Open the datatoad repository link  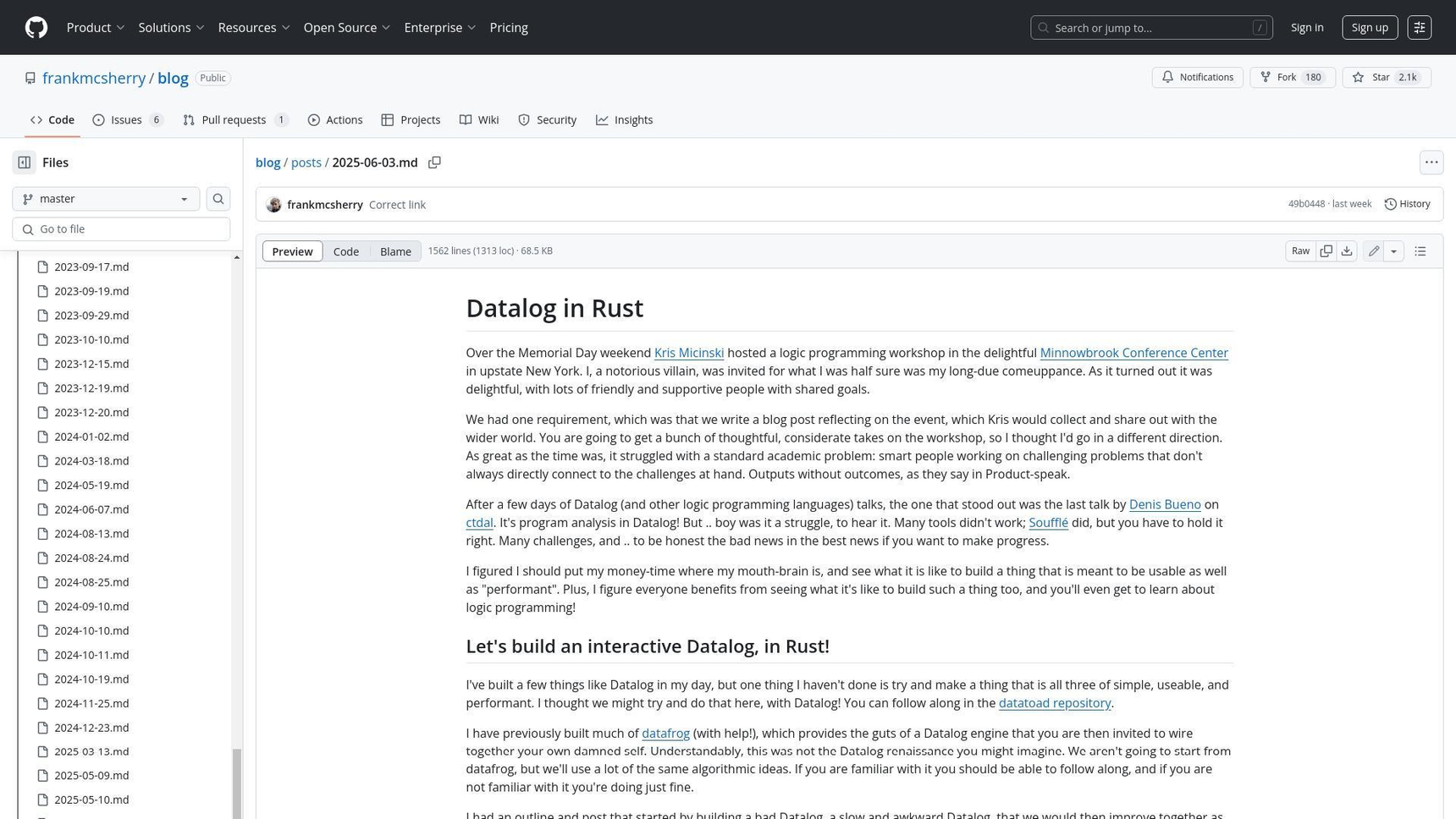pyautogui.click(x=1055, y=703)
